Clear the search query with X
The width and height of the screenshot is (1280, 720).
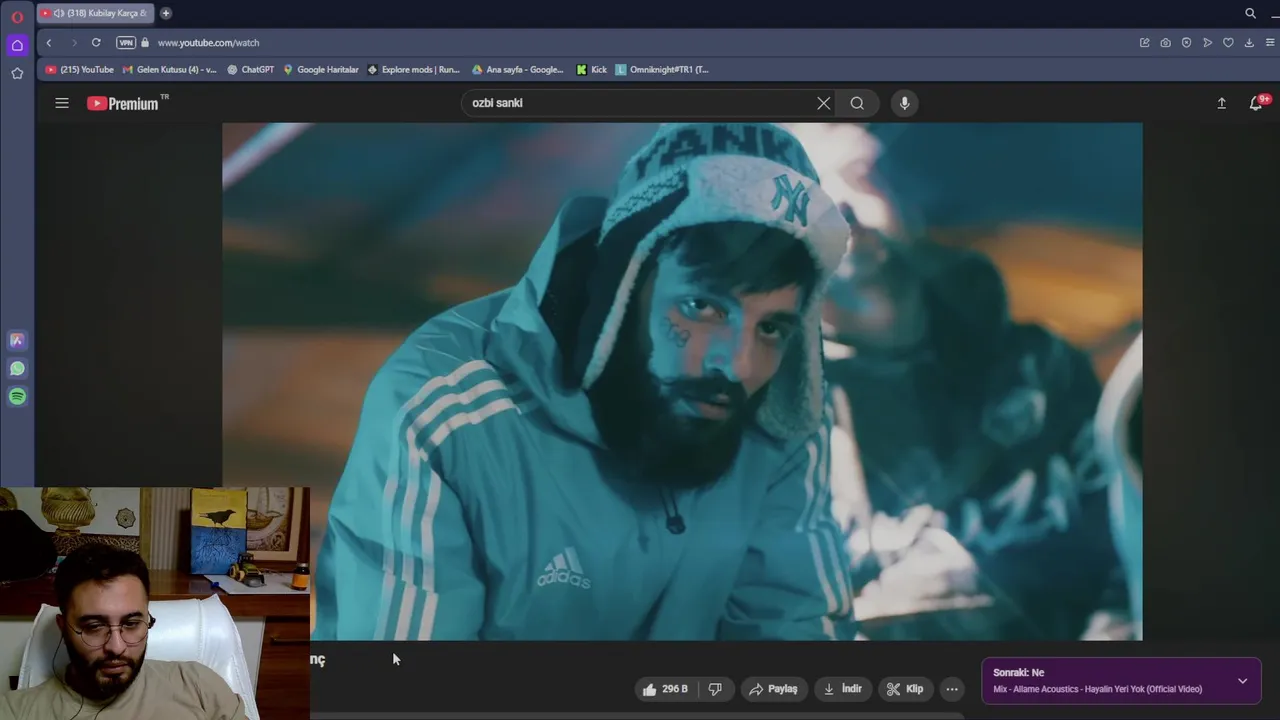pyautogui.click(x=824, y=103)
